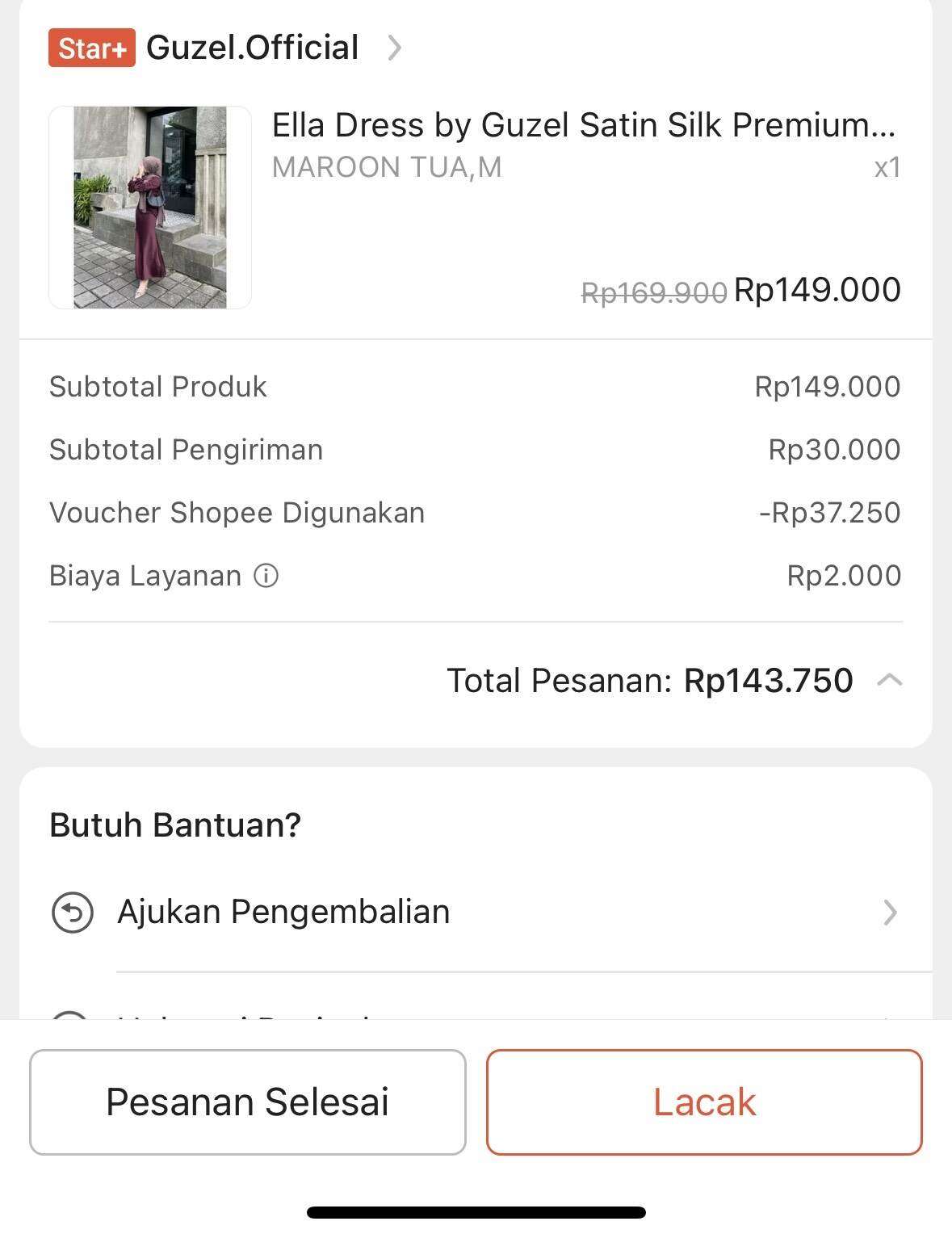Tap the Voucher Shopee Digunakan row
Screen dimensions: 952x1238
tap(476, 513)
